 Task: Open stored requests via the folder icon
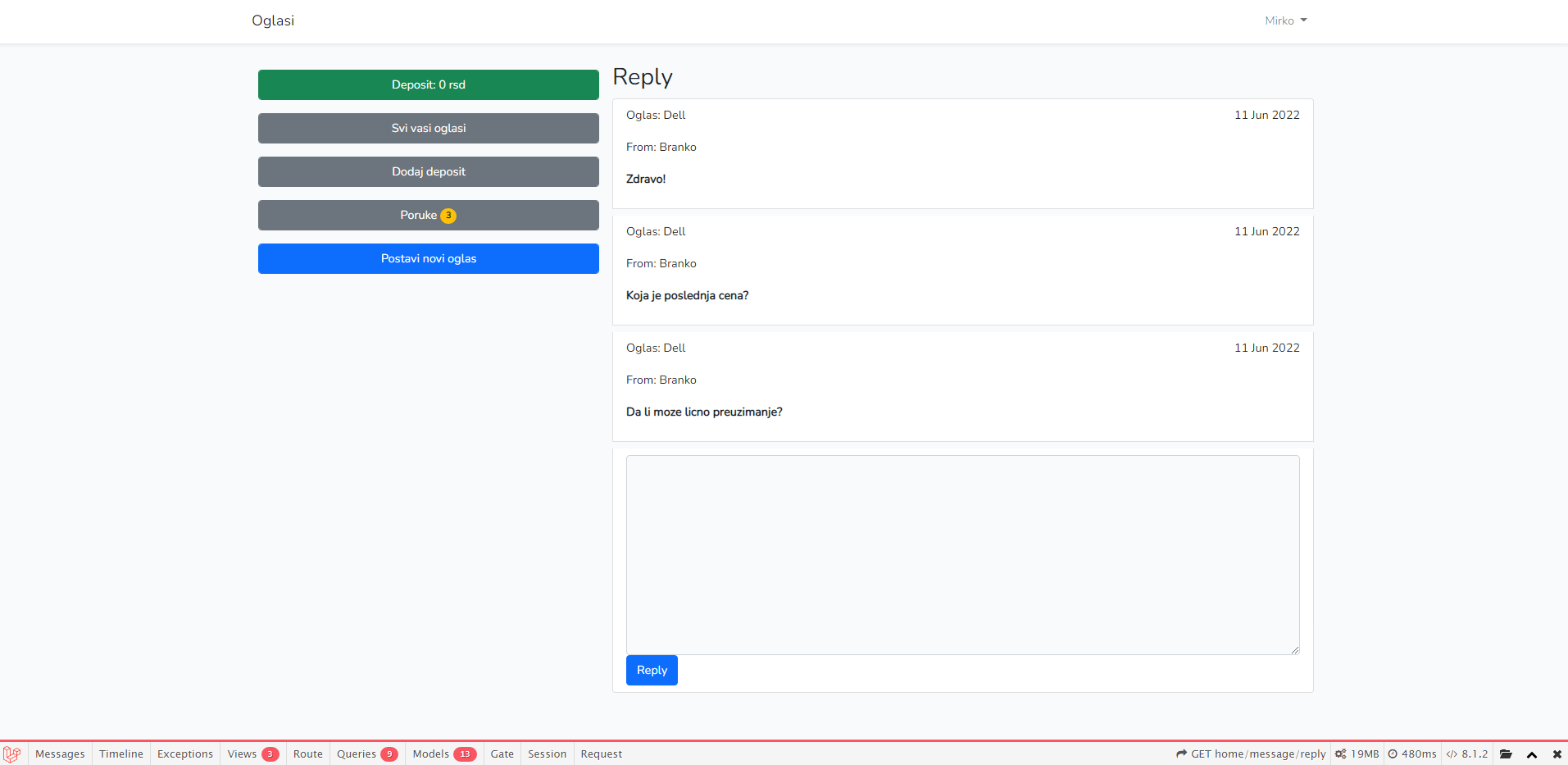pyautogui.click(x=1507, y=754)
